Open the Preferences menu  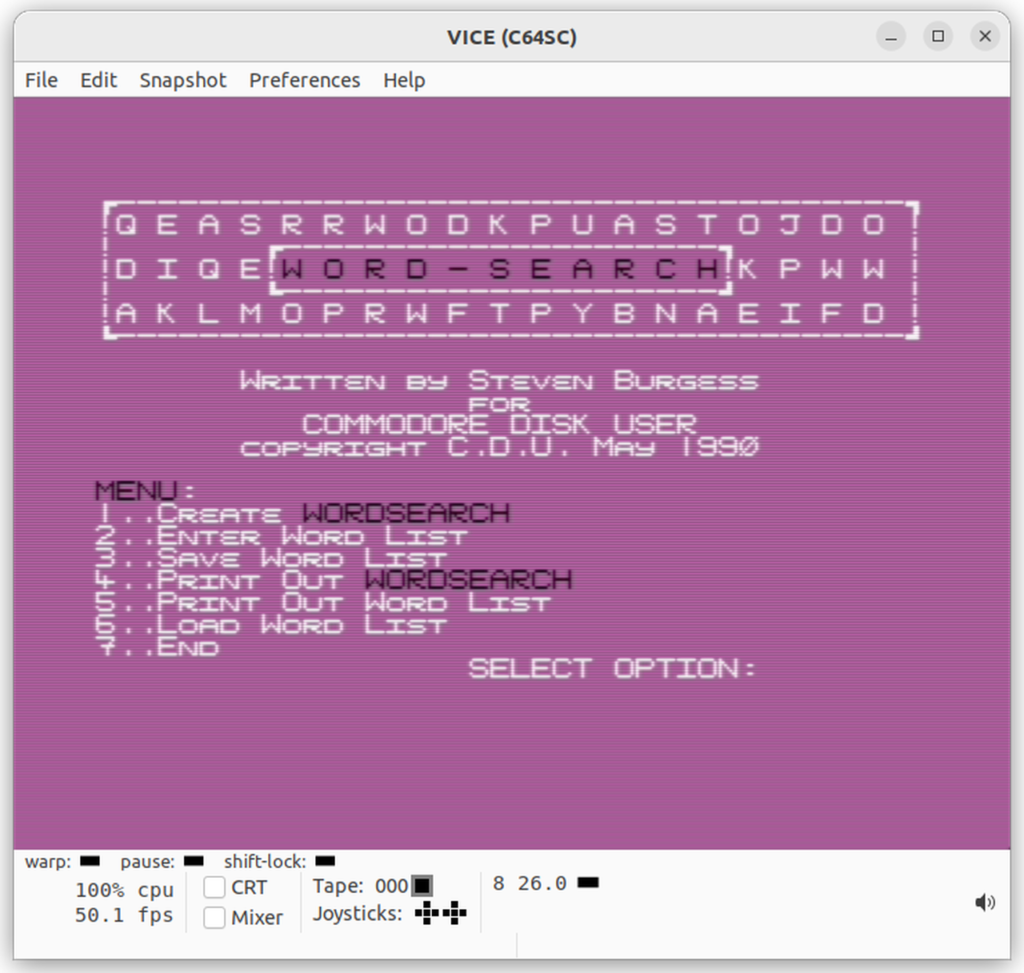(304, 80)
